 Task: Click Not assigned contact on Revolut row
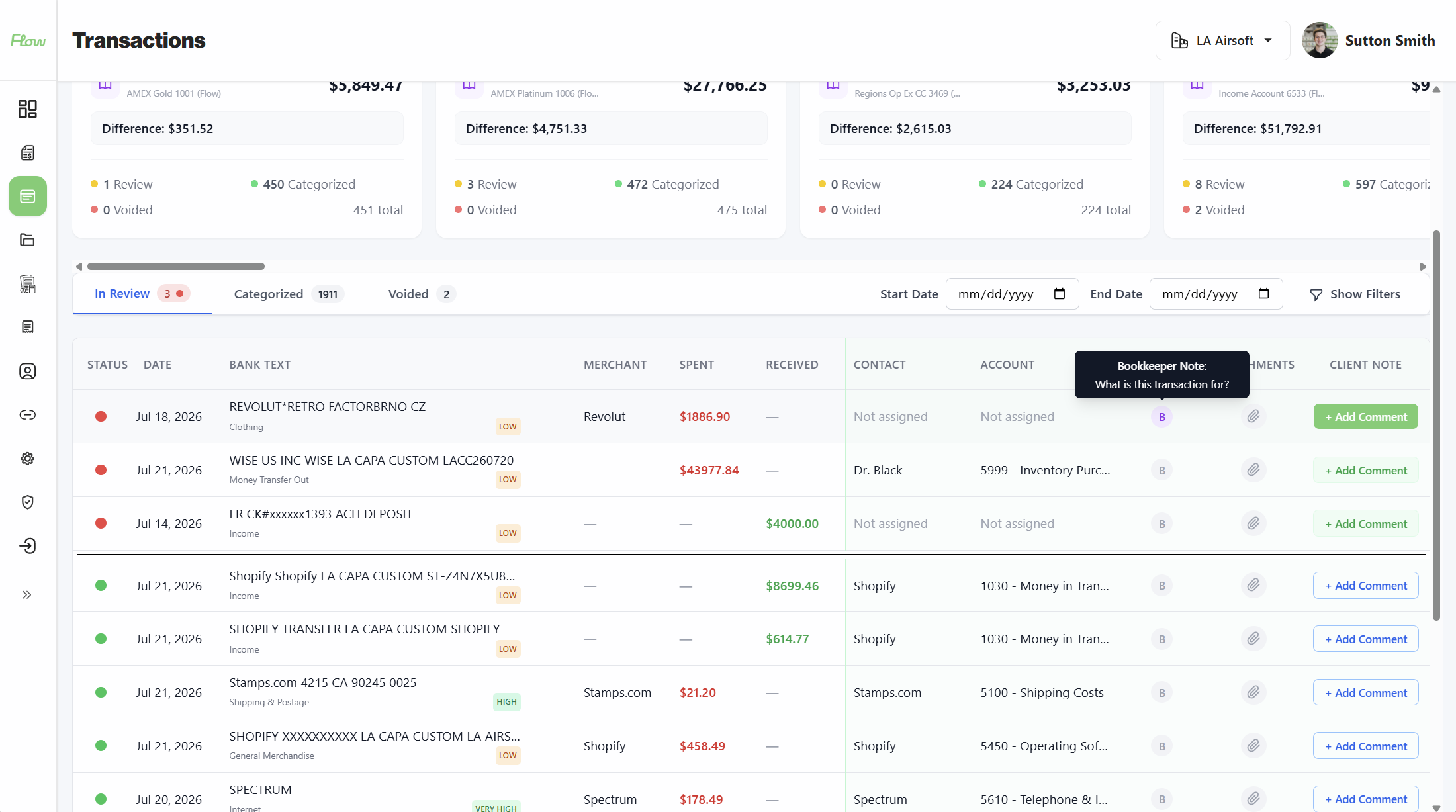[890, 416]
